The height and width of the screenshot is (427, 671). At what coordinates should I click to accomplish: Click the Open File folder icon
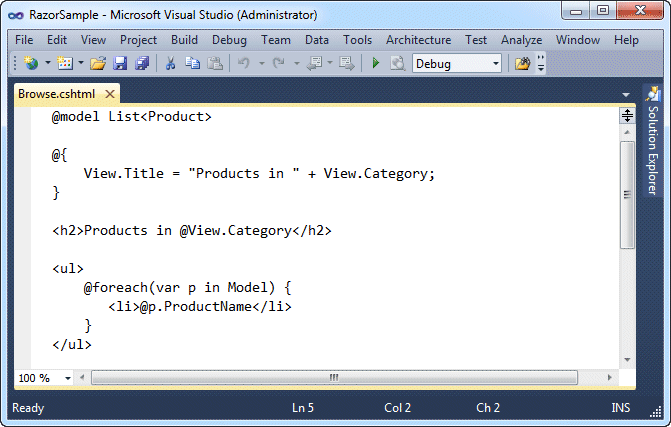tap(98, 64)
